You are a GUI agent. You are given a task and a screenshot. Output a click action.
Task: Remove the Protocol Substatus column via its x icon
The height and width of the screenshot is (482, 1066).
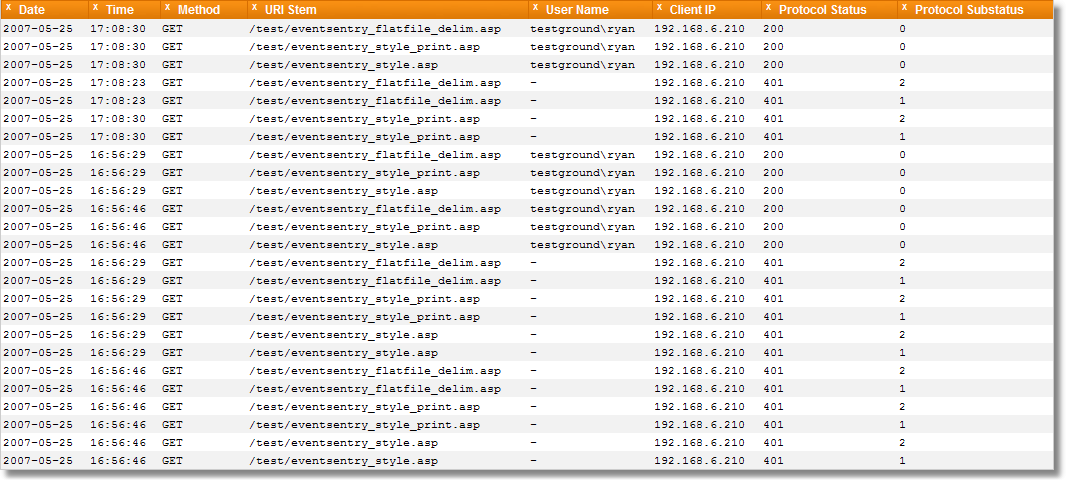pos(904,7)
